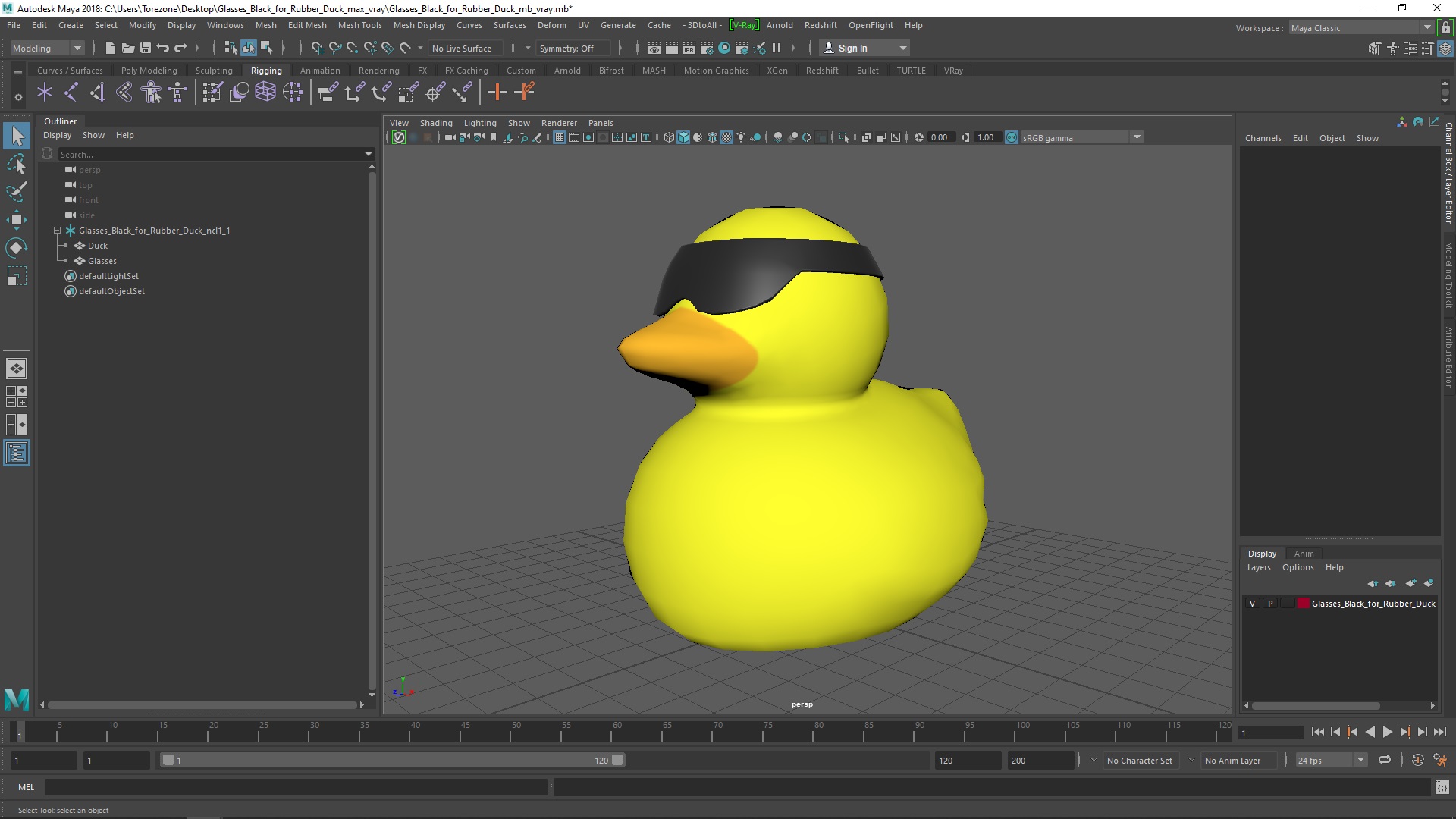Open Channels menu in Channel Box
This screenshot has height=819, width=1456.
1263,138
